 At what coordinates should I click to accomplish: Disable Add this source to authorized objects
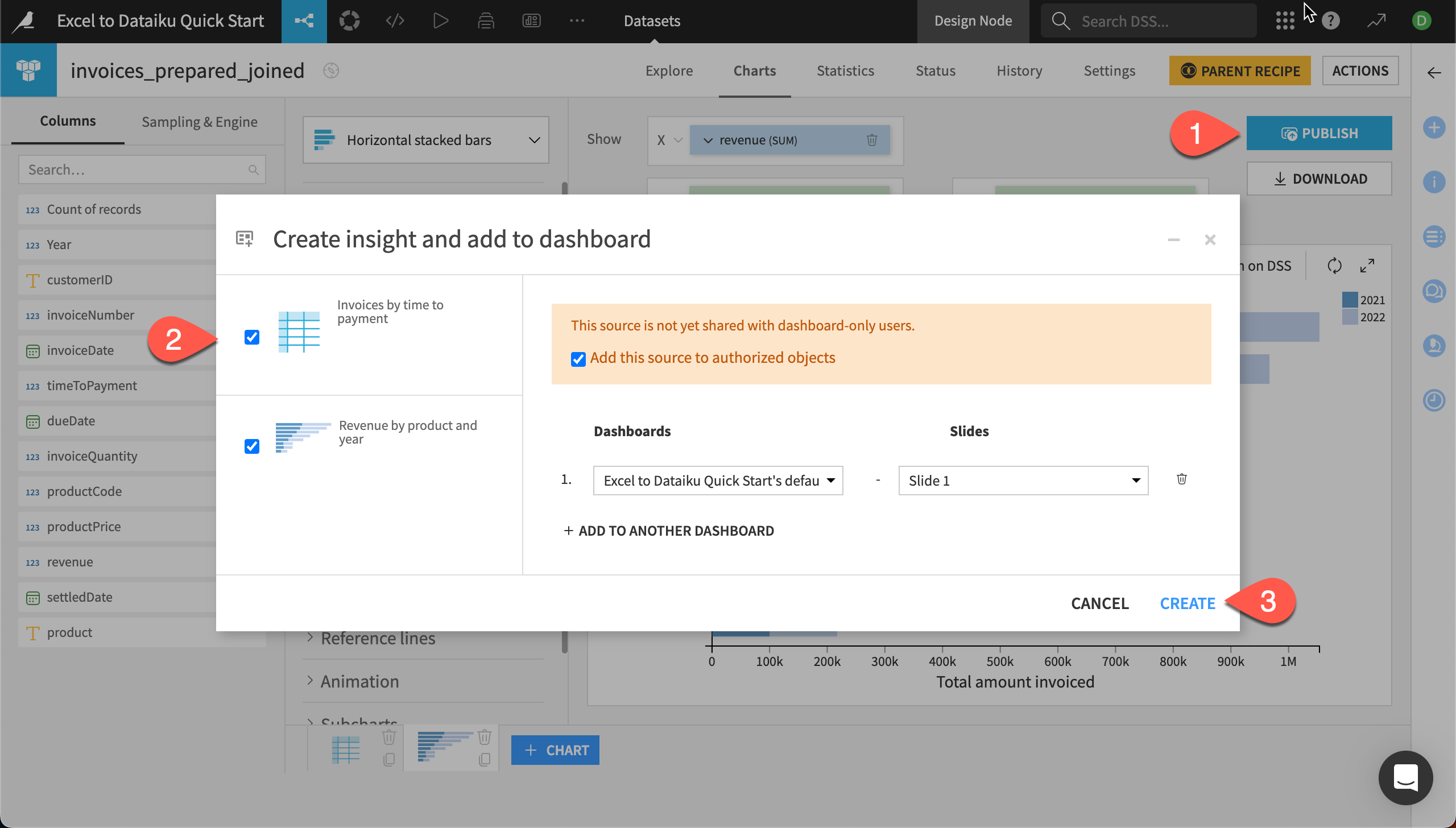[578, 359]
